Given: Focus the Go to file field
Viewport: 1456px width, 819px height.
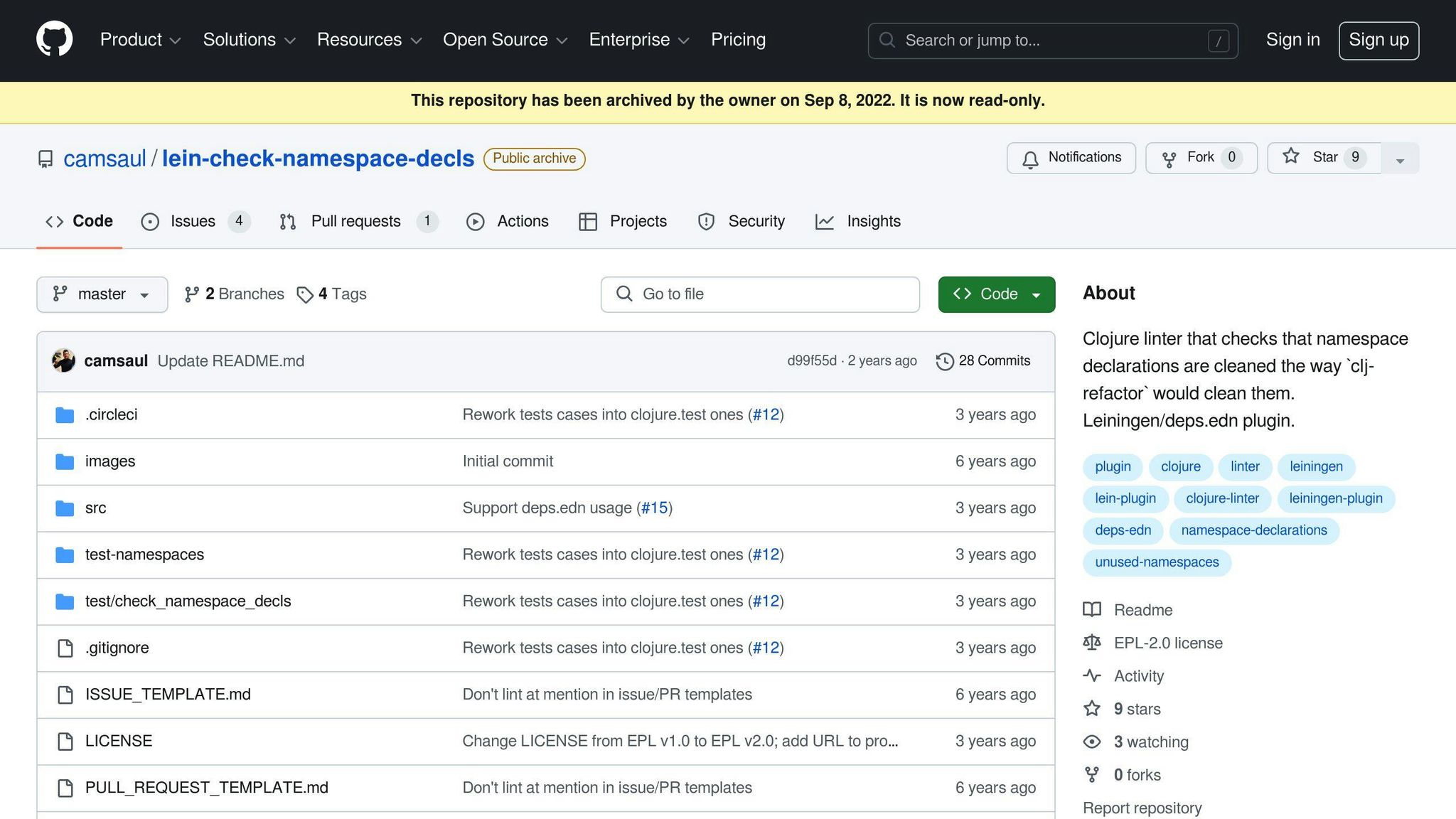Looking at the screenshot, I should coord(759,294).
